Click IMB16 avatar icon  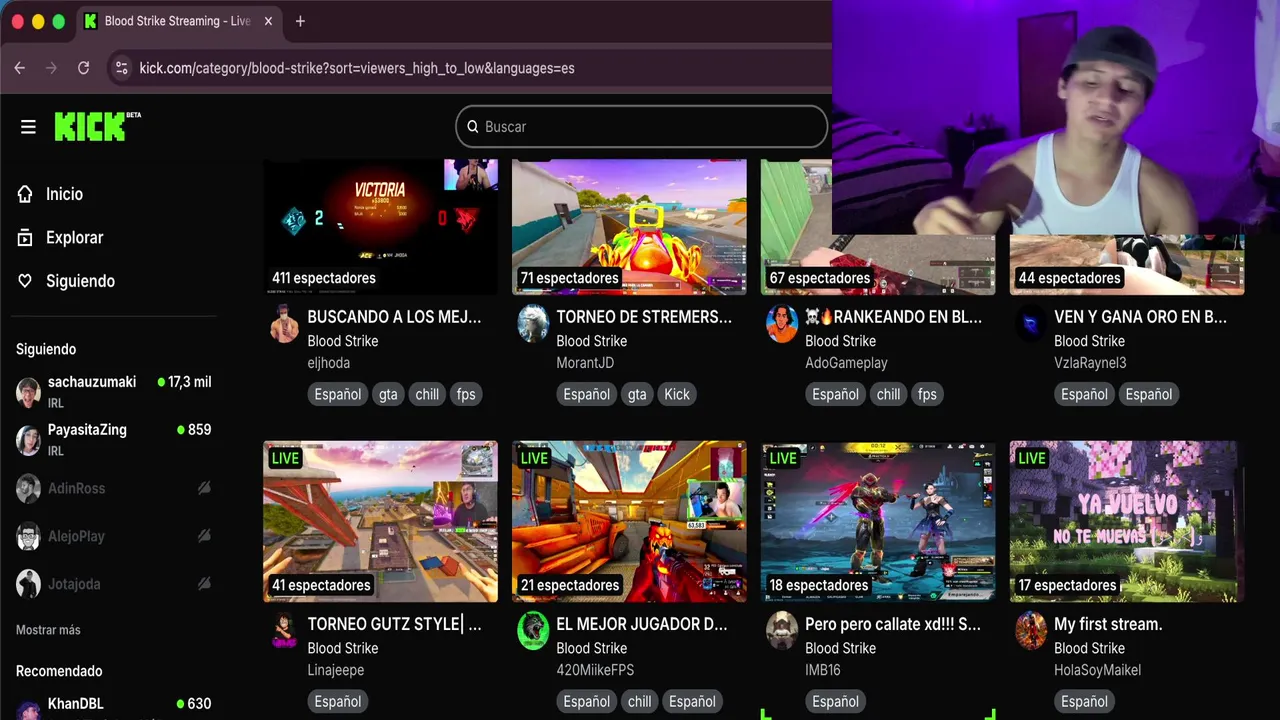pyautogui.click(x=782, y=631)
